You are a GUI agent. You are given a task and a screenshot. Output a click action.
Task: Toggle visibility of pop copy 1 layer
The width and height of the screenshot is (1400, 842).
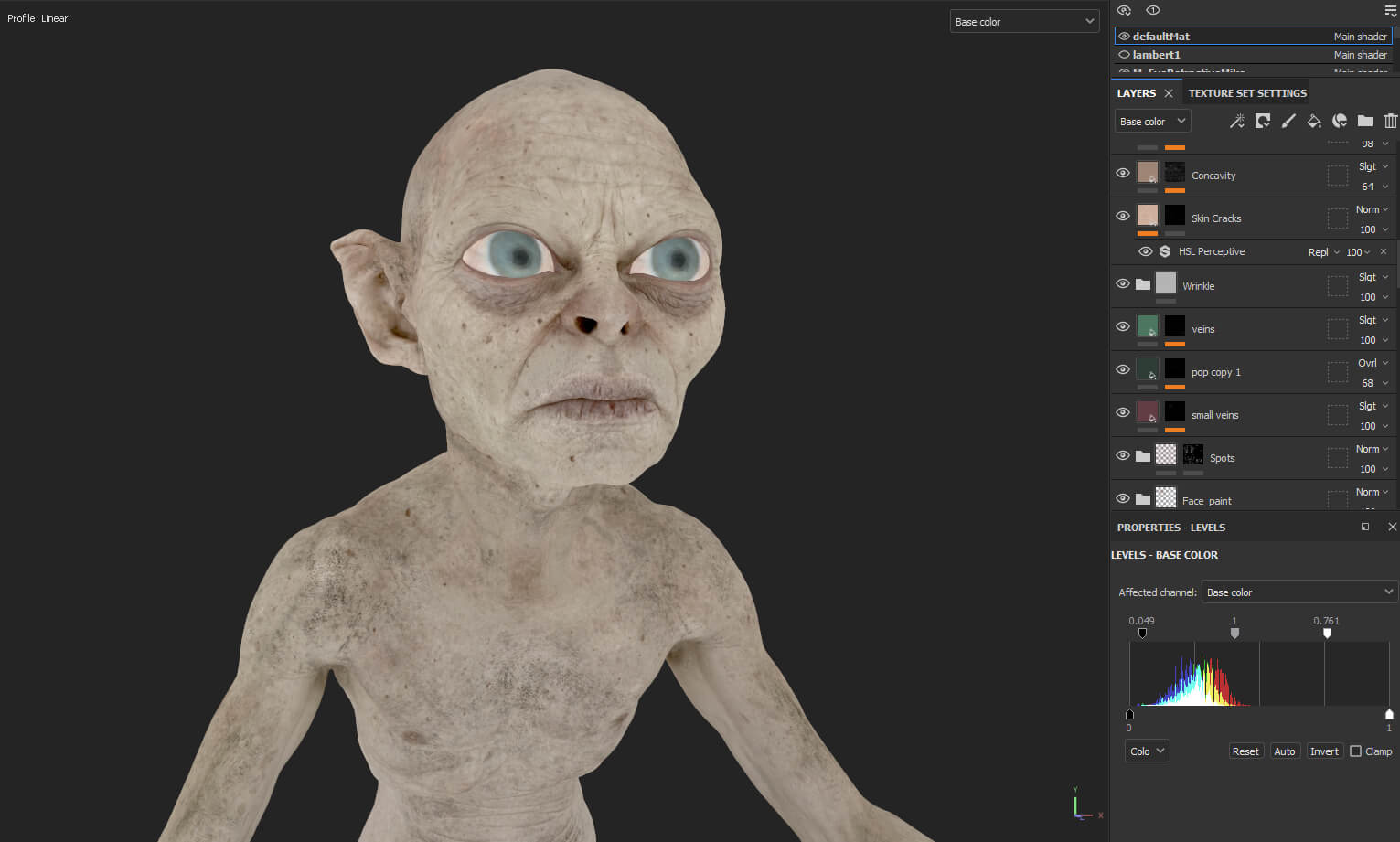[x=1123, y=369]
